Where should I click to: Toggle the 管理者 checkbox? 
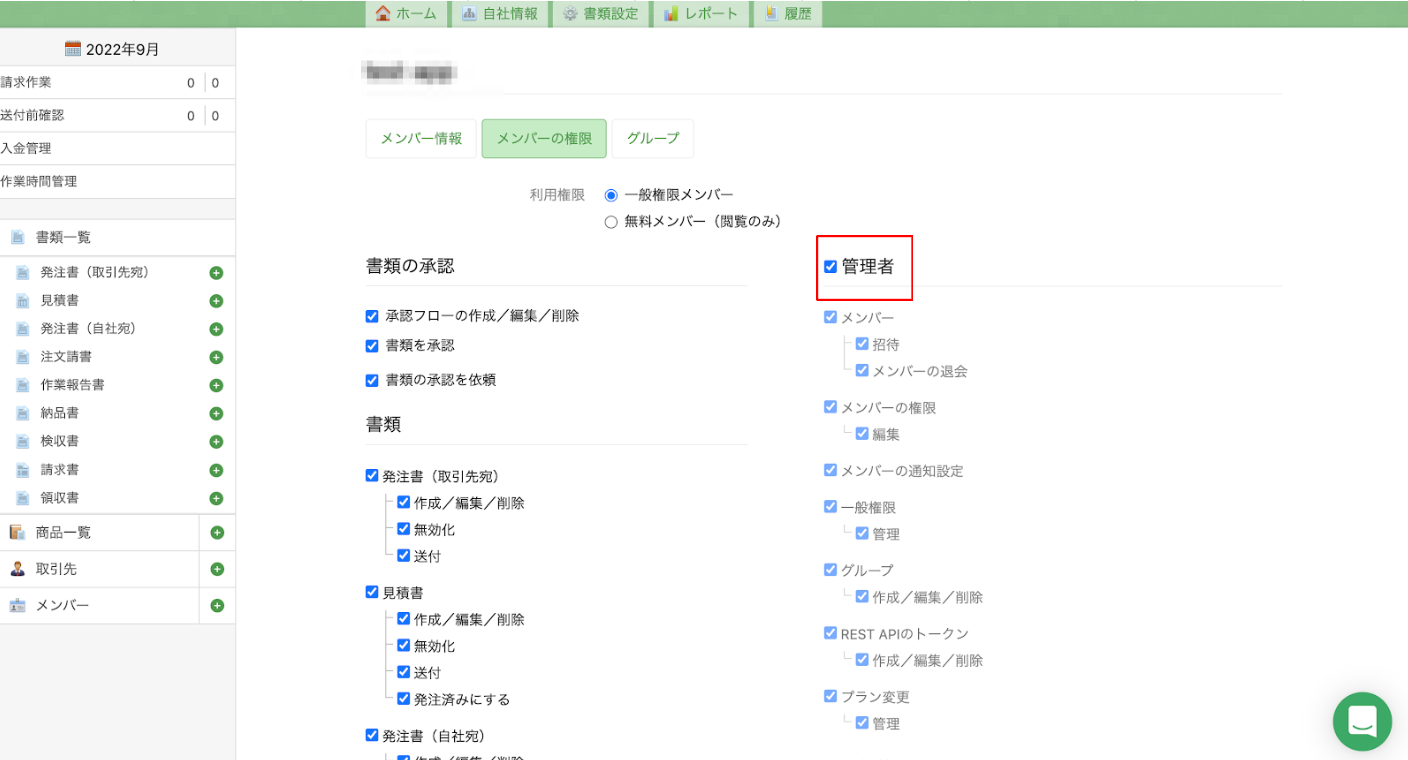(830, 267)
